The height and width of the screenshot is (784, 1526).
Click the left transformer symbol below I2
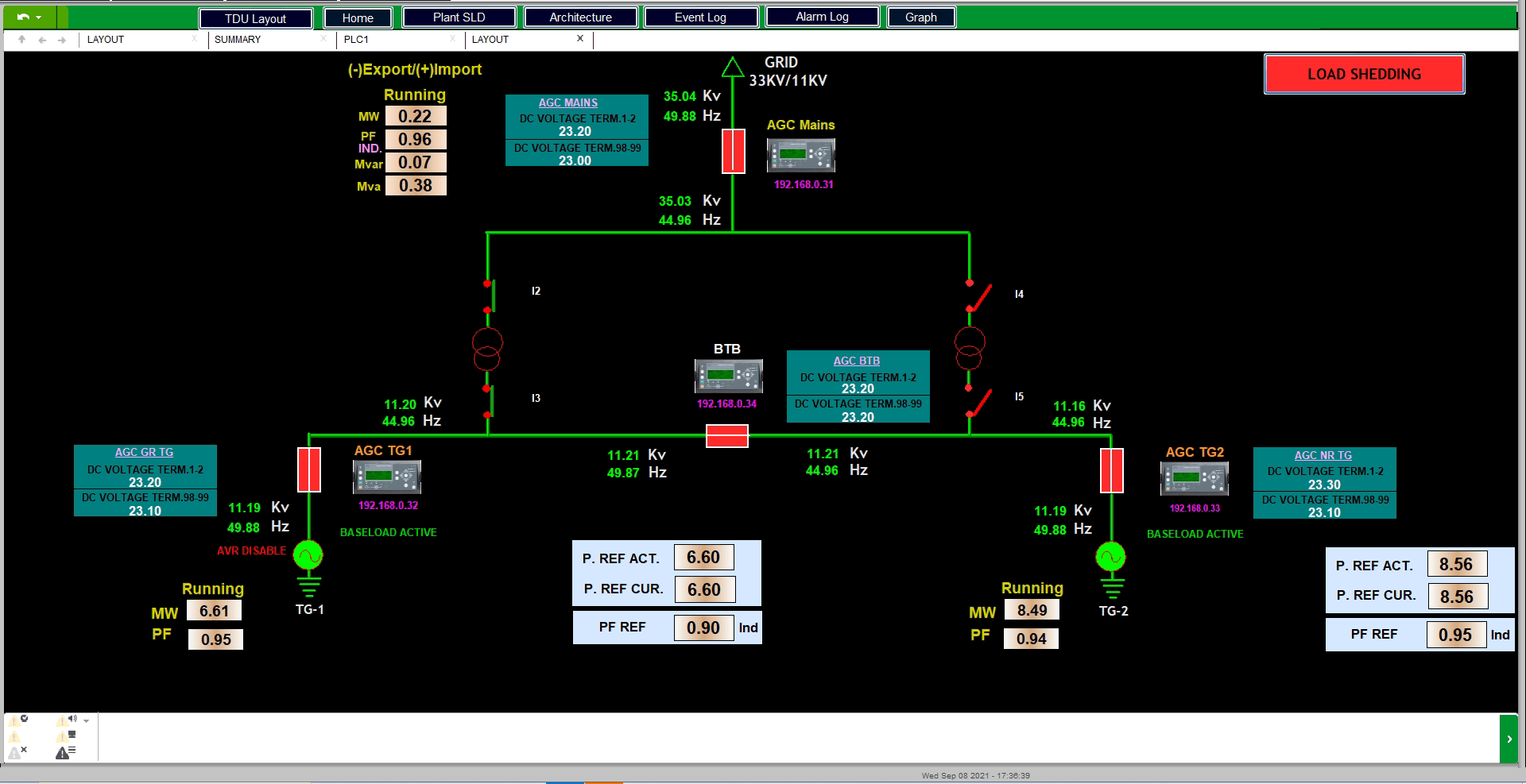487,350
